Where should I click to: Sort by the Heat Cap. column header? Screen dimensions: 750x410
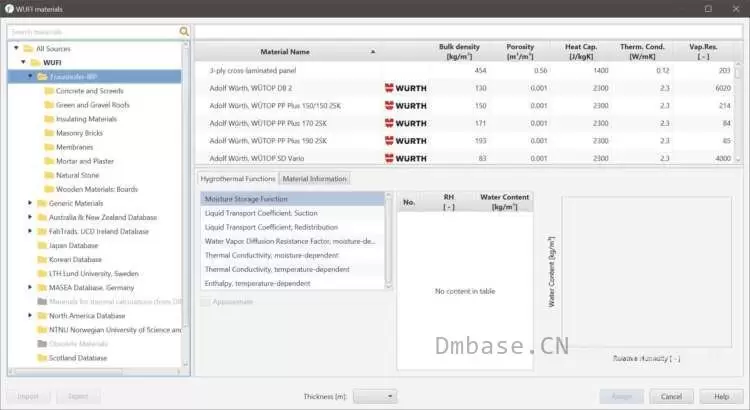coord(581,52)
